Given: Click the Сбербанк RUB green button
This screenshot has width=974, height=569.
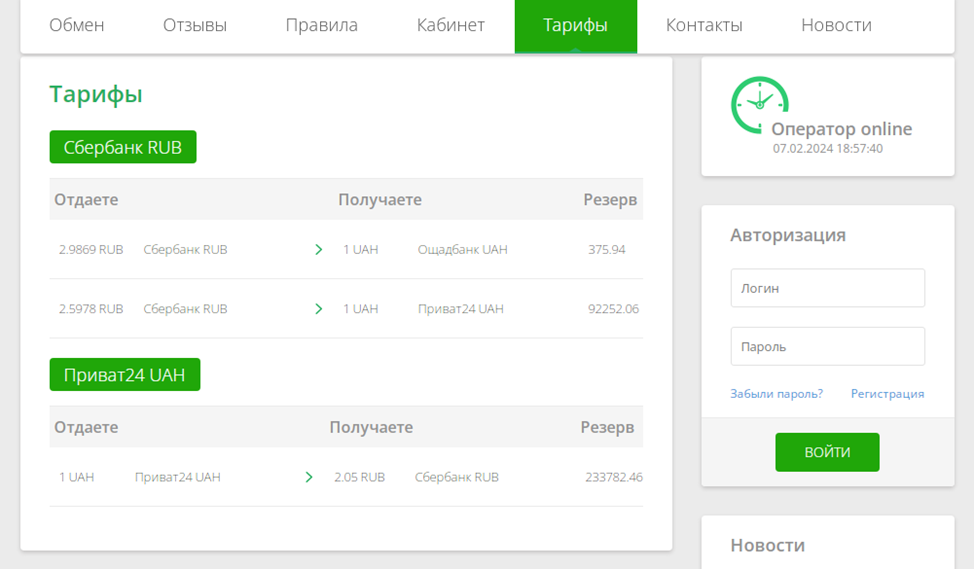Looking at the screenshot, I should pos(123,147).
